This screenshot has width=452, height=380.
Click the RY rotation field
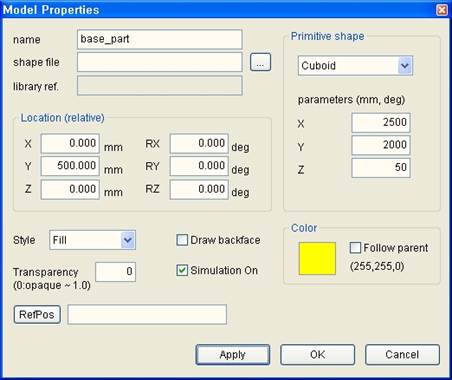coord(199,166)
